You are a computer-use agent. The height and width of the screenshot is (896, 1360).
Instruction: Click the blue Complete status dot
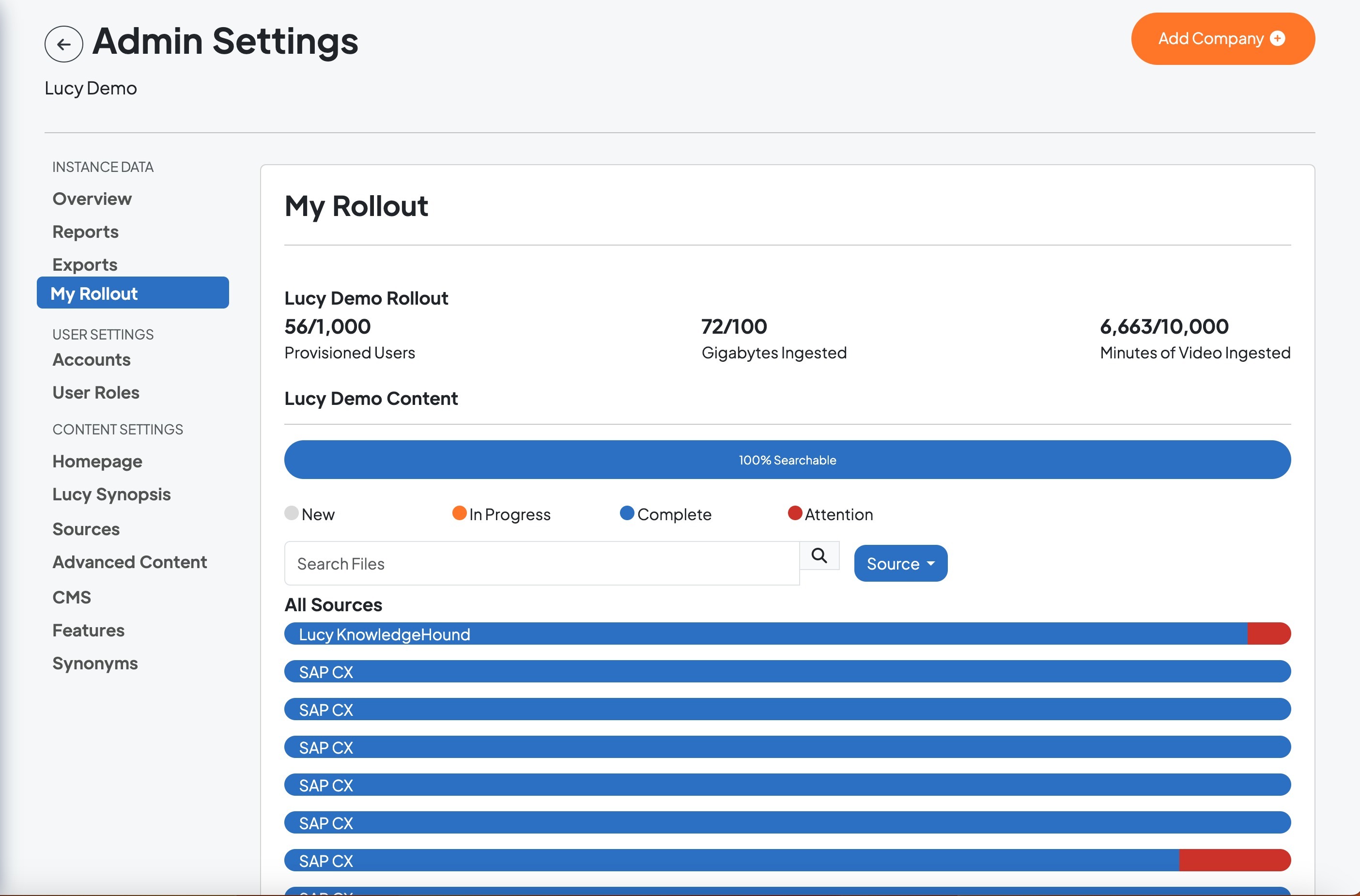coord(627,512)
